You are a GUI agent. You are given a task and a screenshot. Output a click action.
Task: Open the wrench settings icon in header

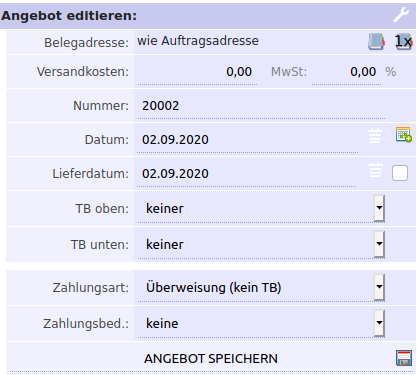(401, 15)
